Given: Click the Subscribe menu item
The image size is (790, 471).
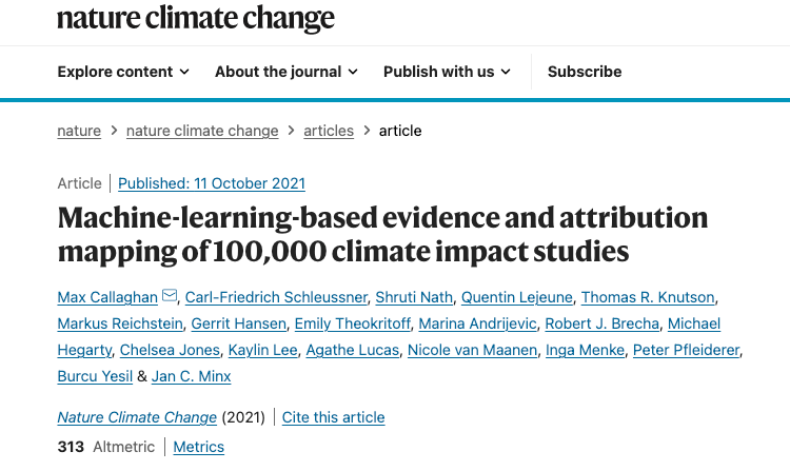Looking at the screenshot, I should (x=584, y=72).
